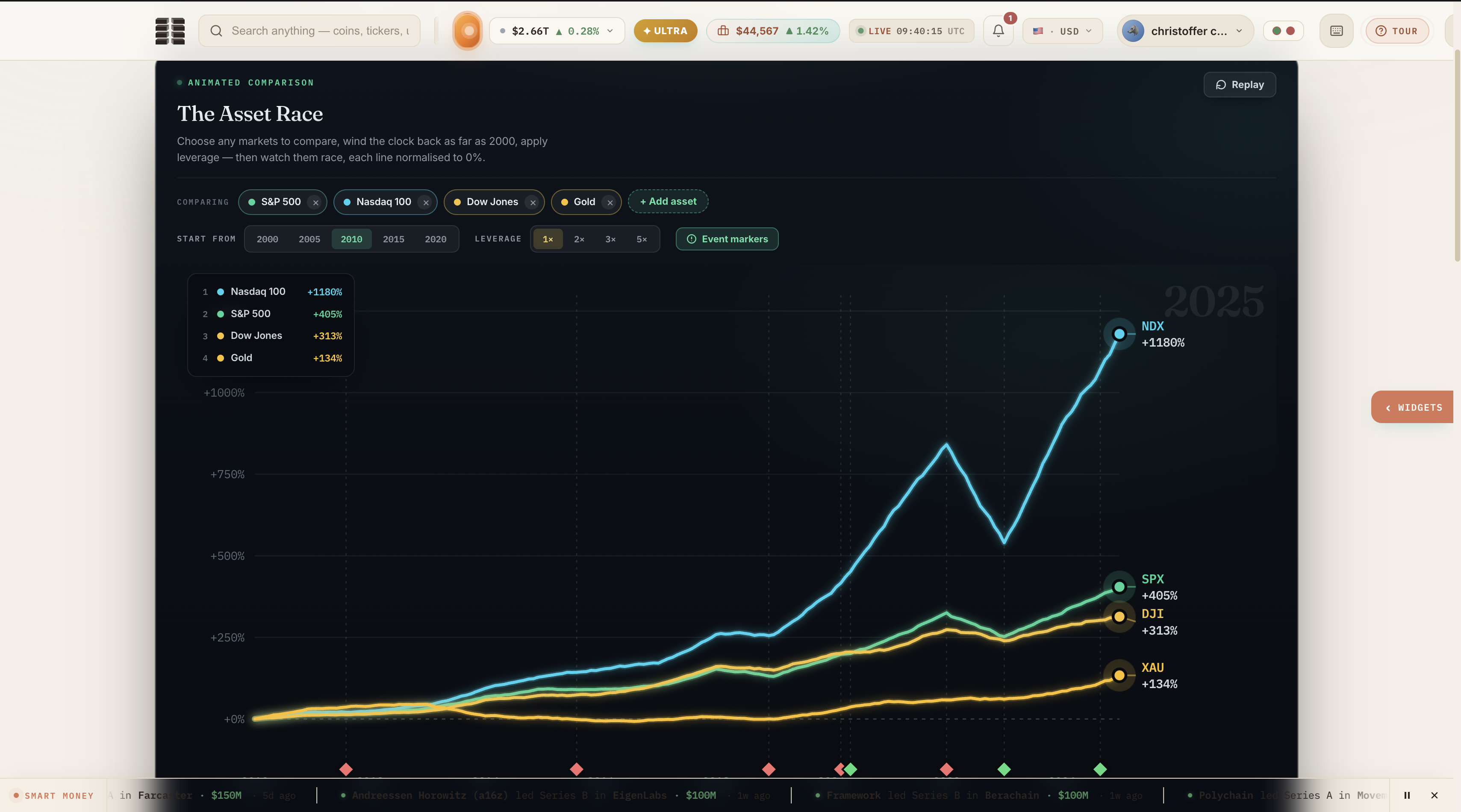Open the ULTRA upgrade button
This screenshot has width=1461, height=812.
coord(665,31)
